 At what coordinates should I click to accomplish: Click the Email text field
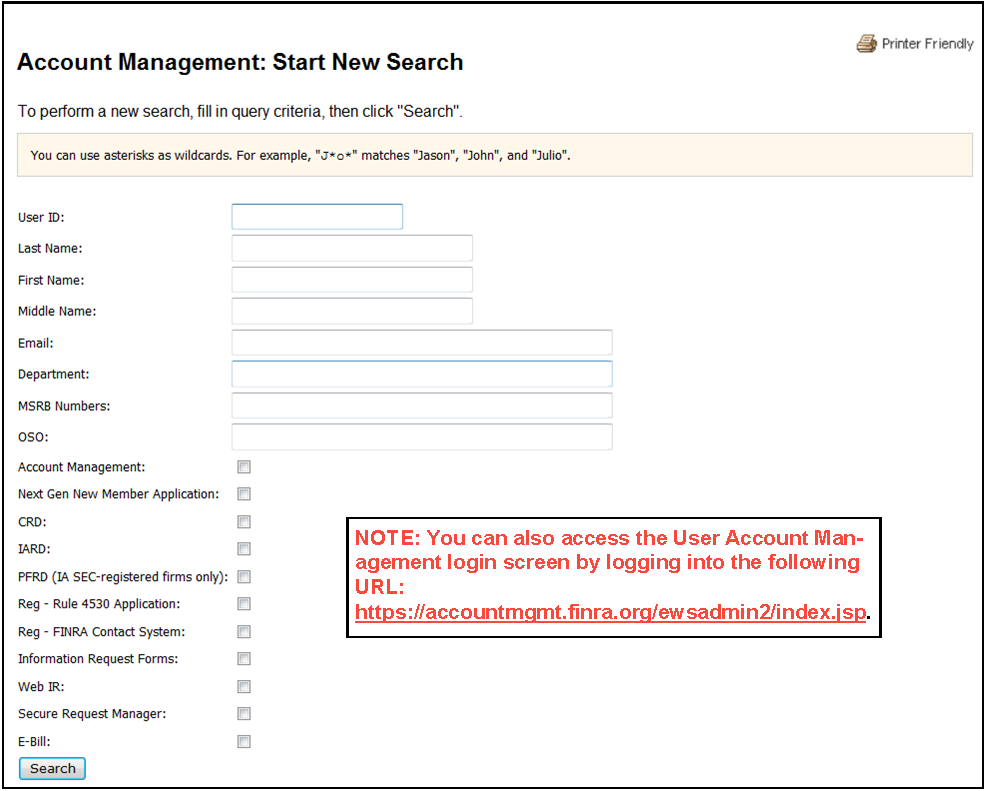(x=422, y=343)
